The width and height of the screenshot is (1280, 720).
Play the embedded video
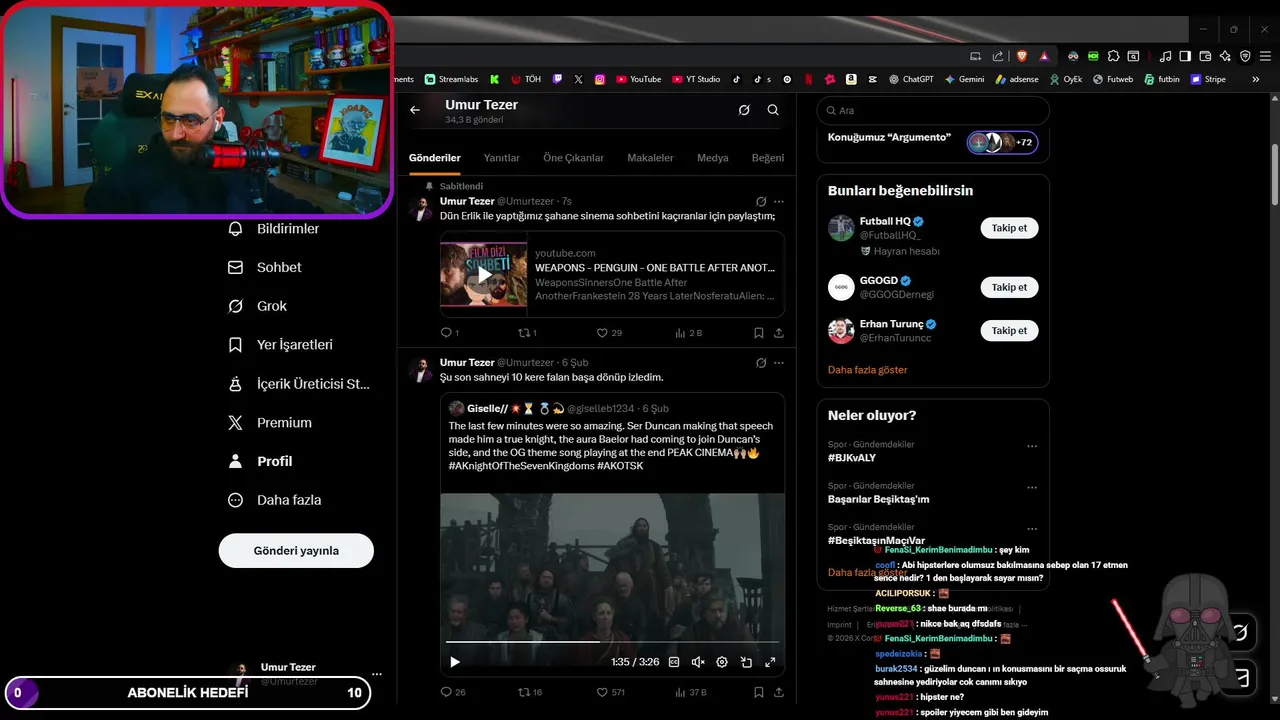click(x=455, y=662)
